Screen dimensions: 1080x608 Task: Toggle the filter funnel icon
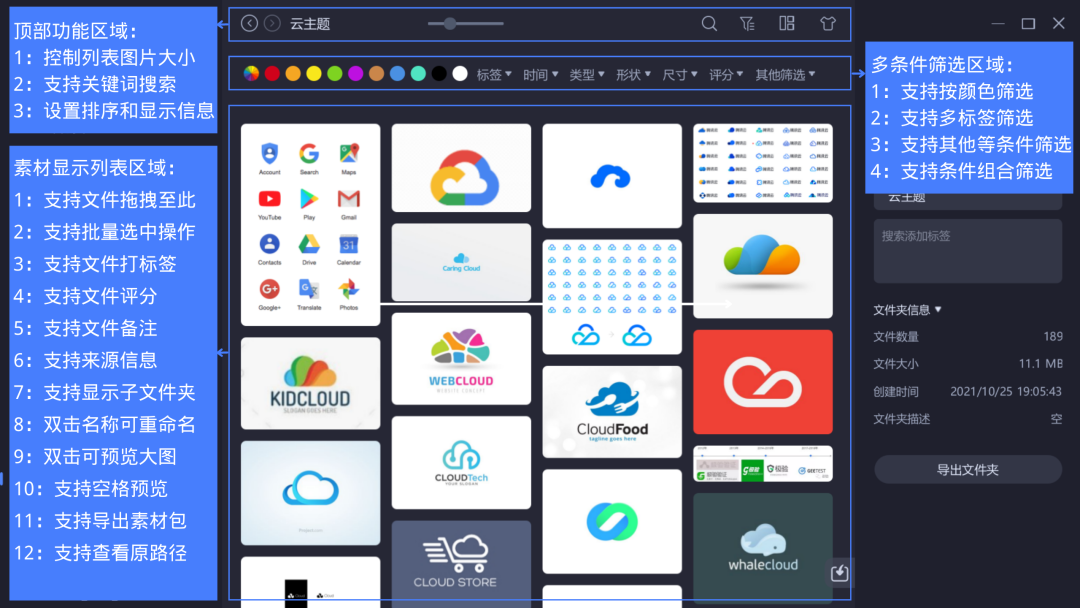pyautogui.click(x=747, y=24)
